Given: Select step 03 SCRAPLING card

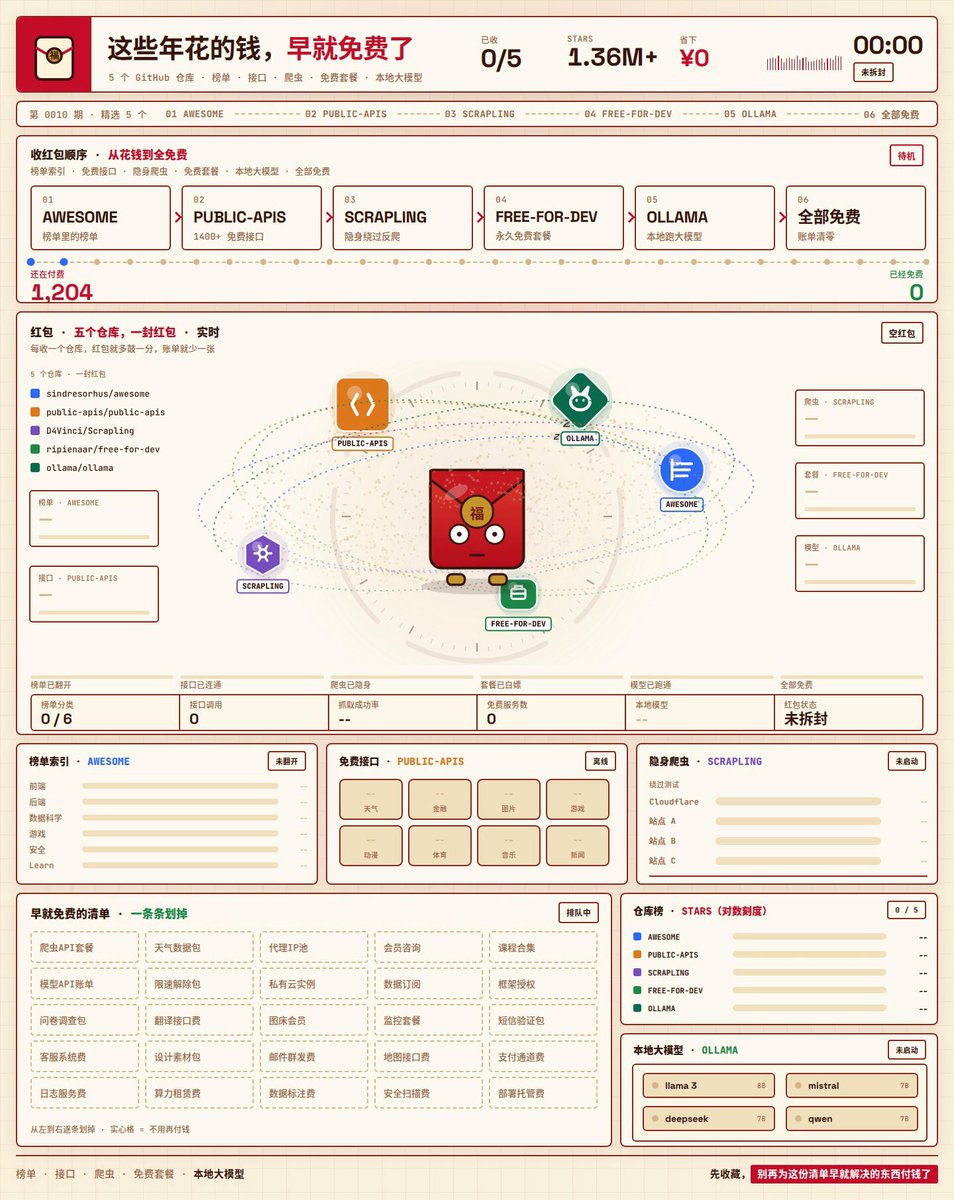Looking at the screenshot, I should 402,218.
